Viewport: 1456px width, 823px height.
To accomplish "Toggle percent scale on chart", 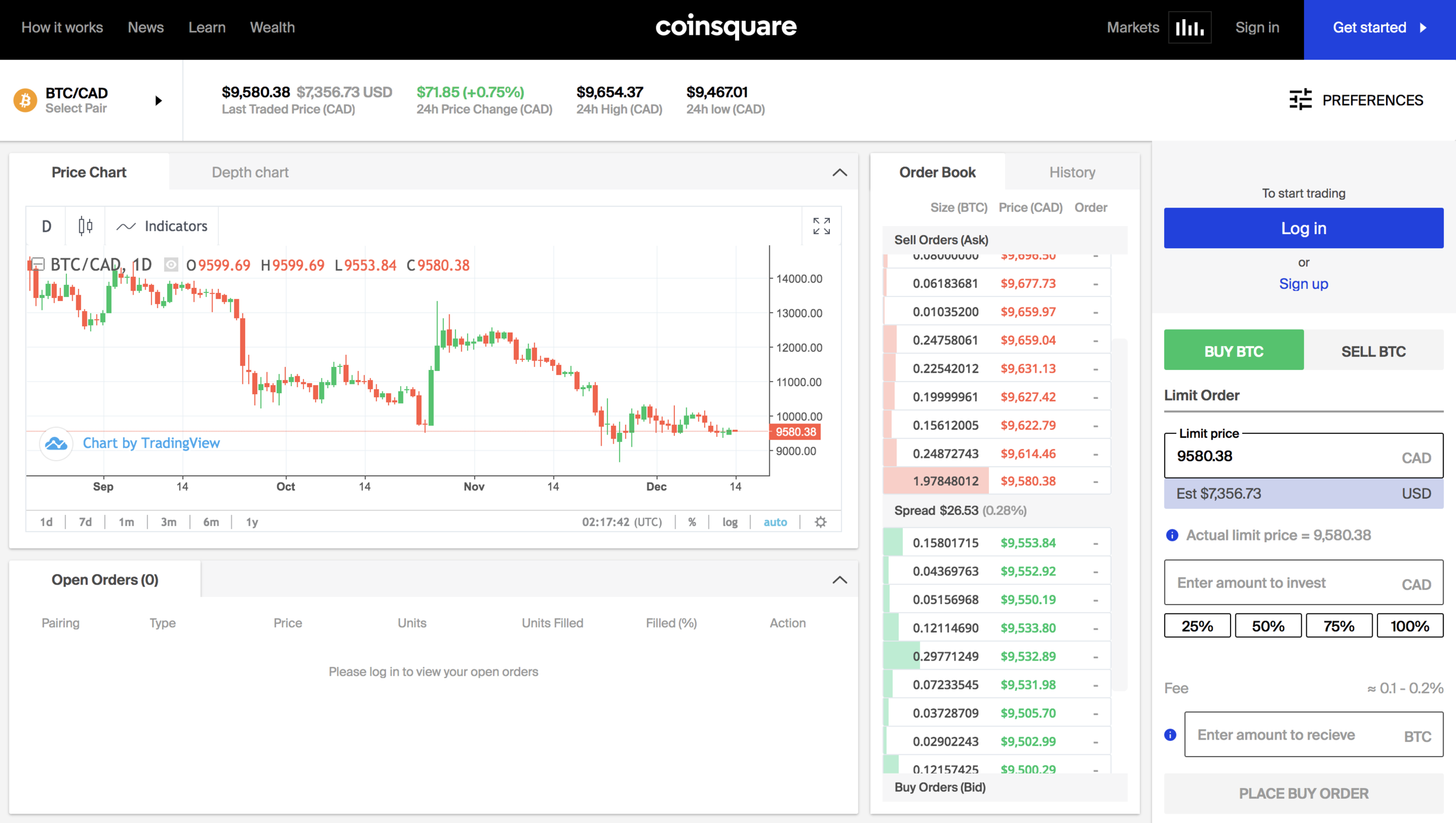I will point(692,522).
